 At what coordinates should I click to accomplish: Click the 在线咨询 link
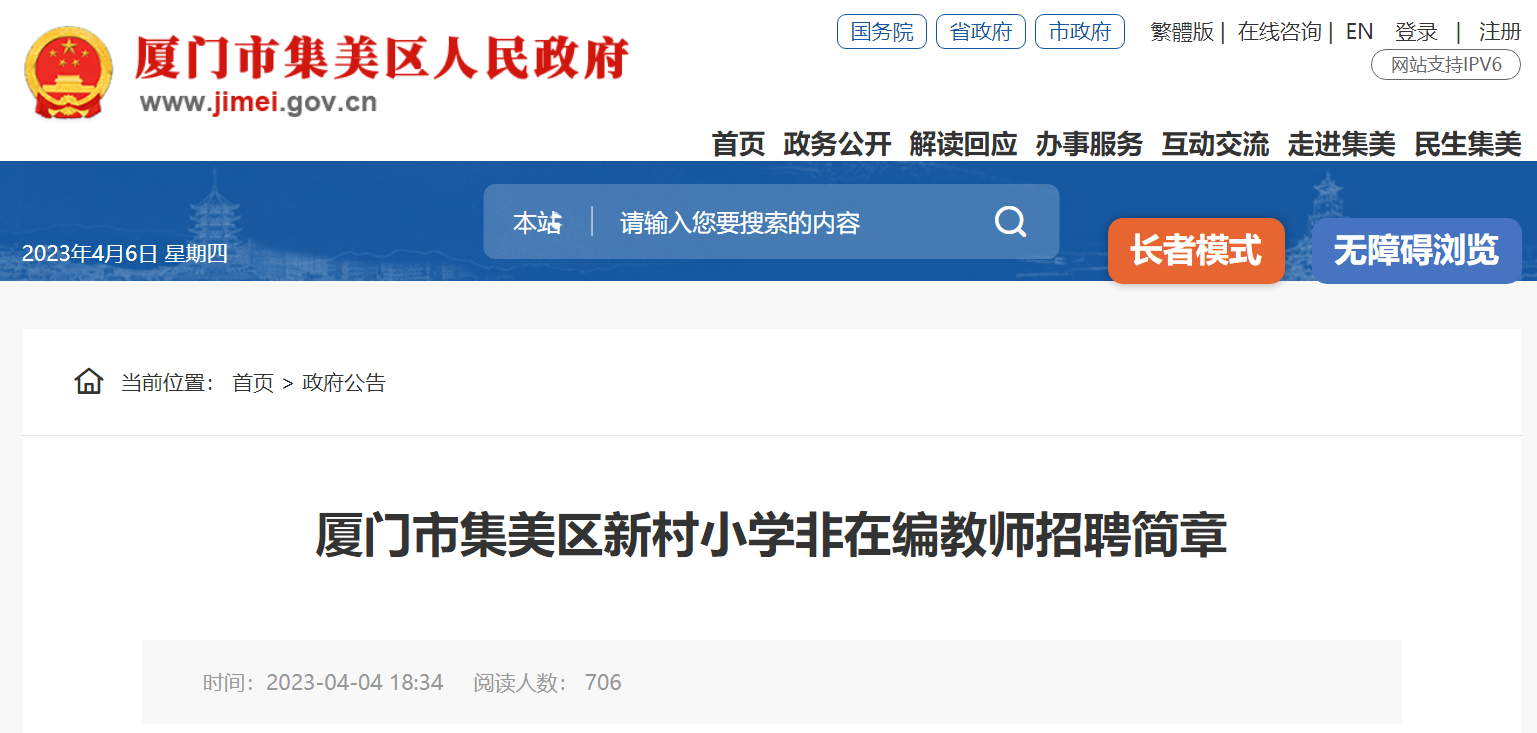1280,32
